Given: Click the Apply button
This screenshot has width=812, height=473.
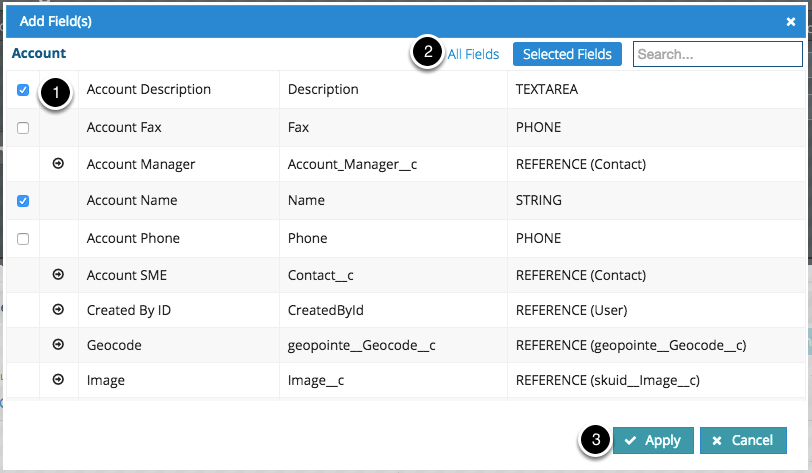Looking at the screenshot, I should (652, 440).
